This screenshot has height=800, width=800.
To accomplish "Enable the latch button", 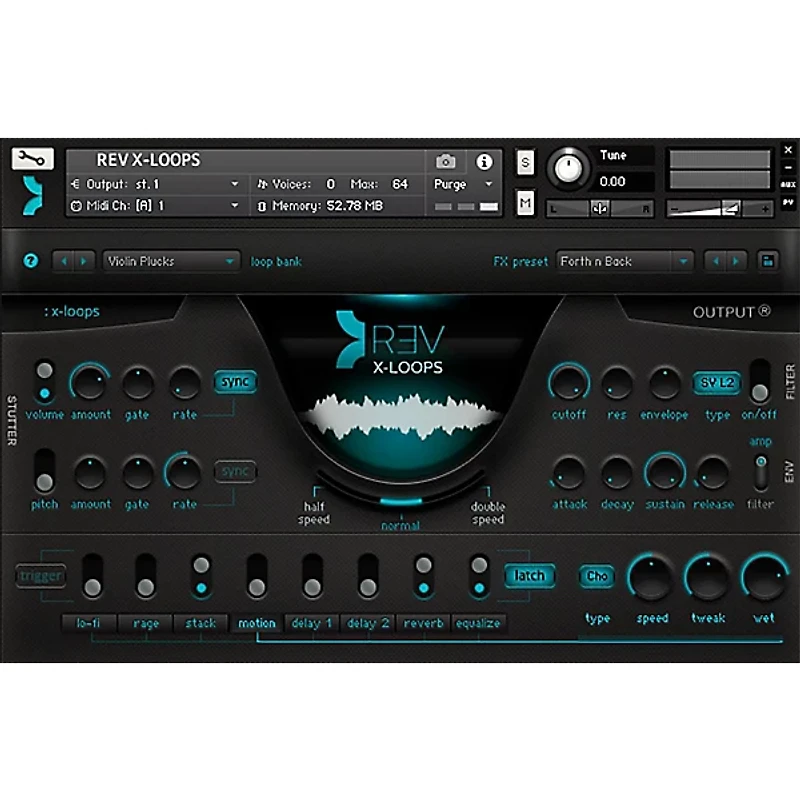I will click(x=529, y=575).
